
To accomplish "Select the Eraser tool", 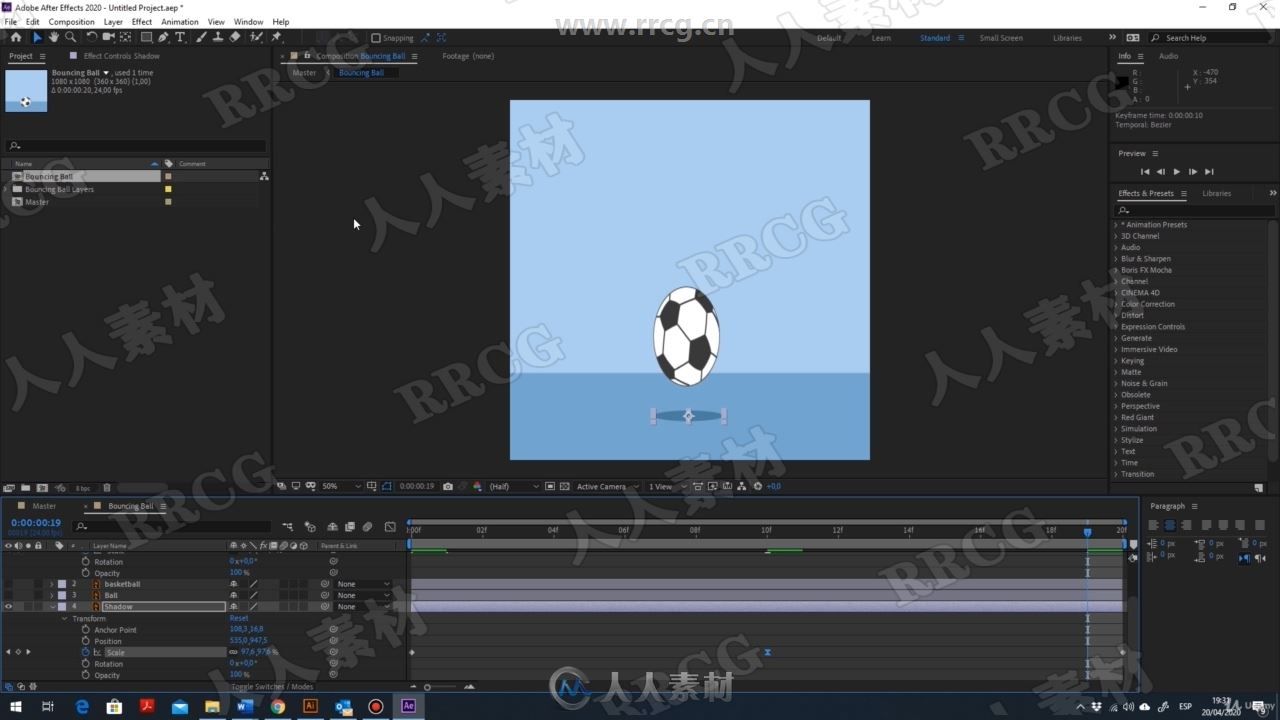I will [x=235, y=37].
